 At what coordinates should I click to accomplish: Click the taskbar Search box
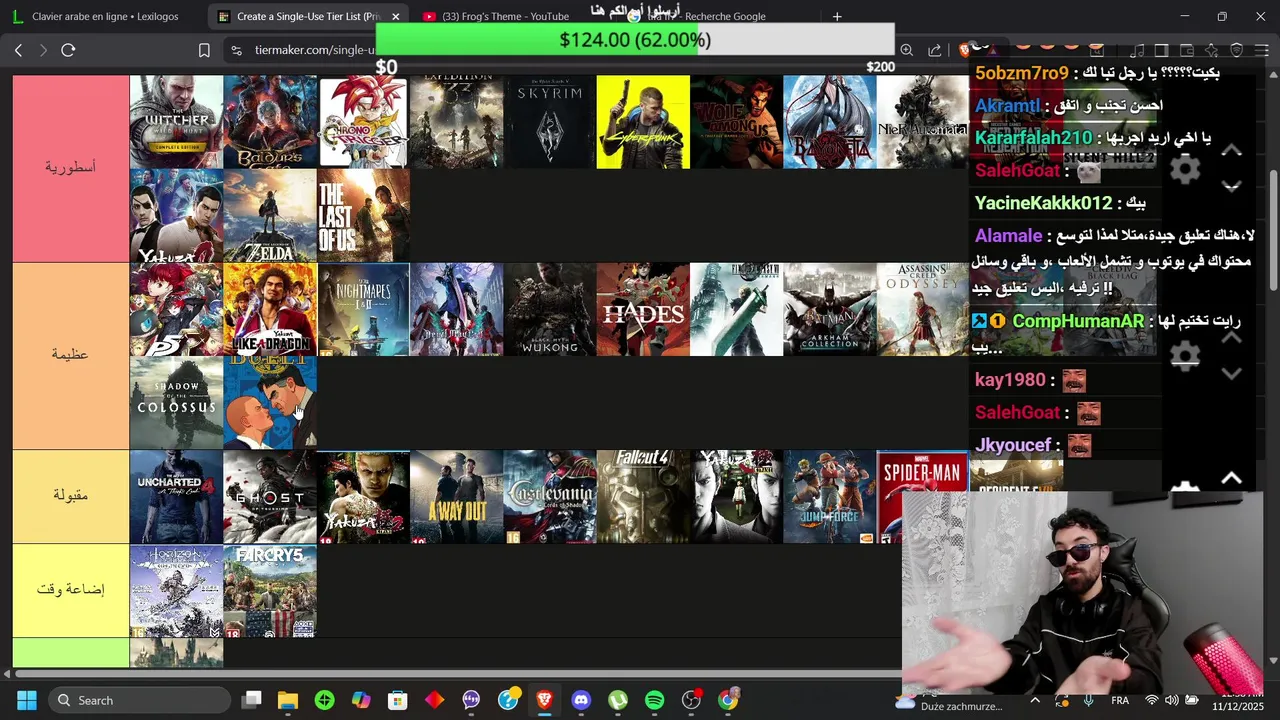click(140, 700)
